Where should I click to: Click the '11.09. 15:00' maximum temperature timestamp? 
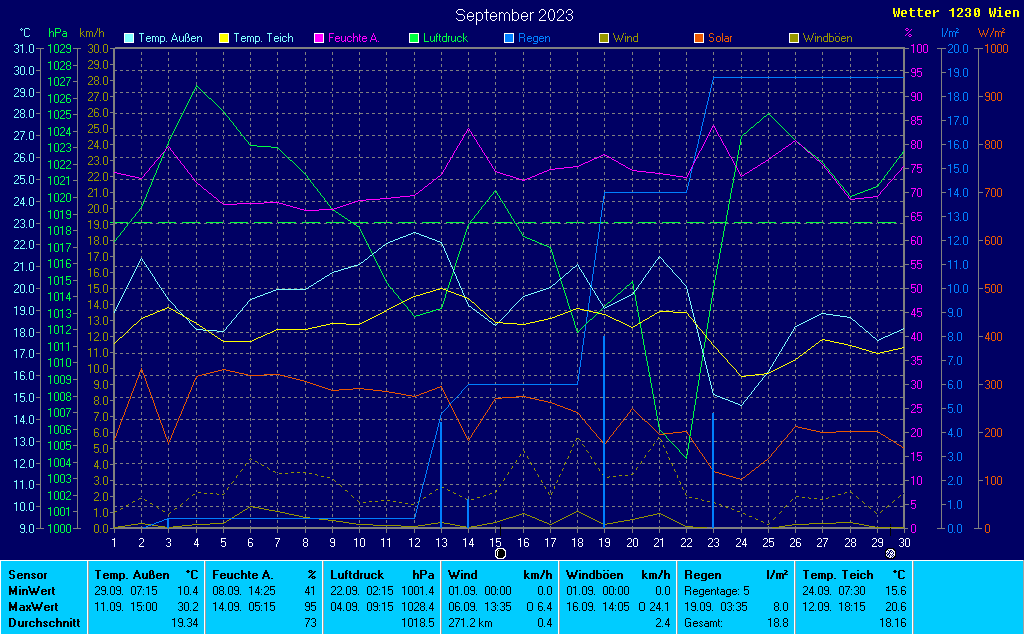(126, 607)
